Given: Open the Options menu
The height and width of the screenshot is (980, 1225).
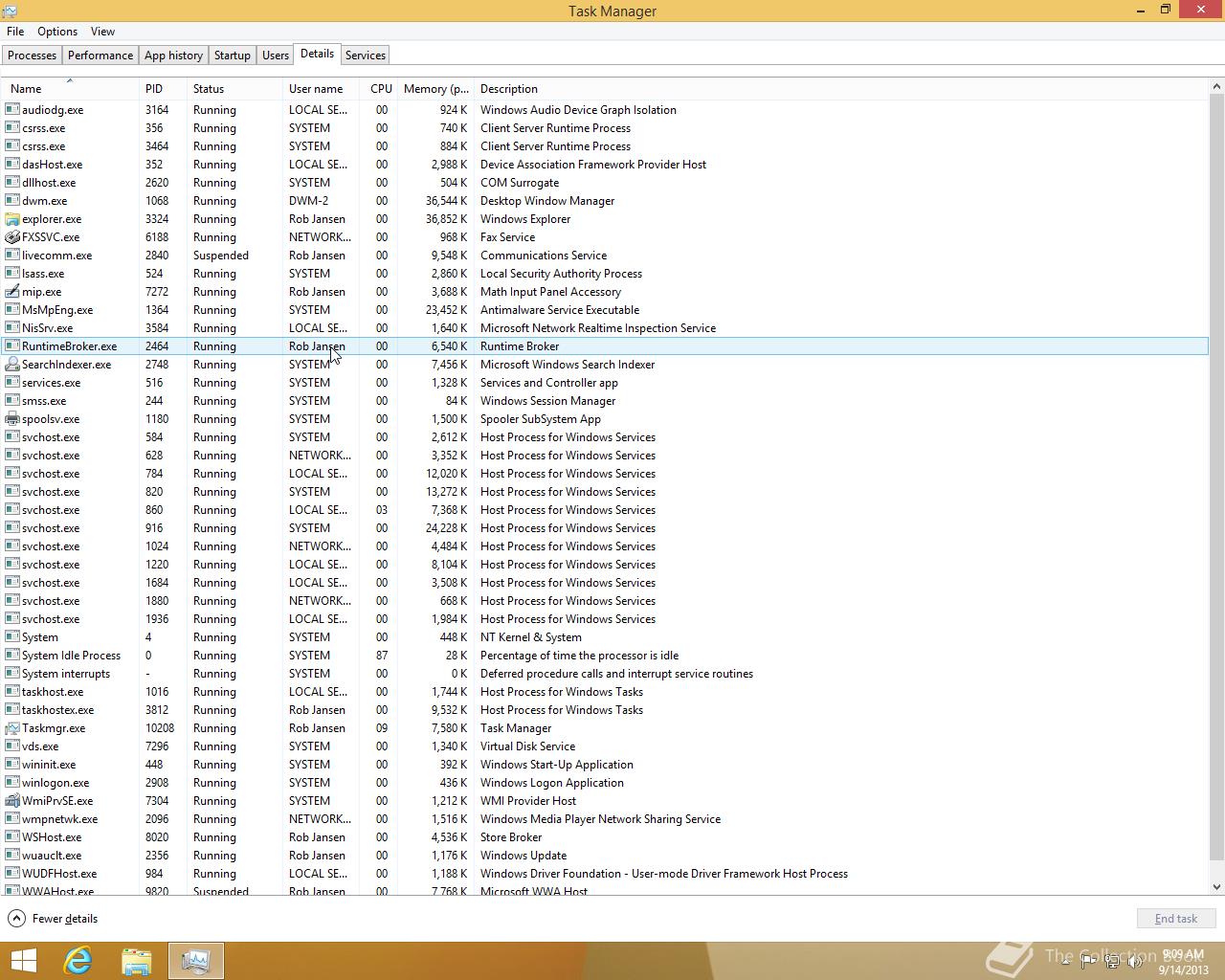Looking at the screenshot, I should pos(57,32).
